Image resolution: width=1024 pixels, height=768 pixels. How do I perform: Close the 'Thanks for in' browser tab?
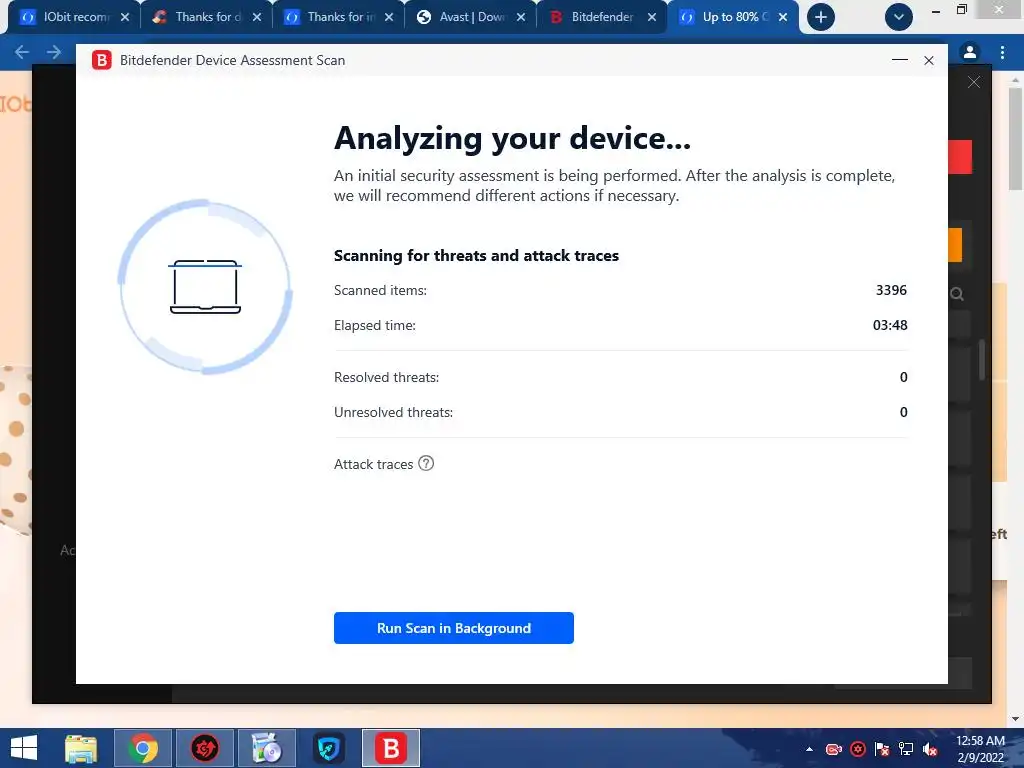tap(389, 17)
